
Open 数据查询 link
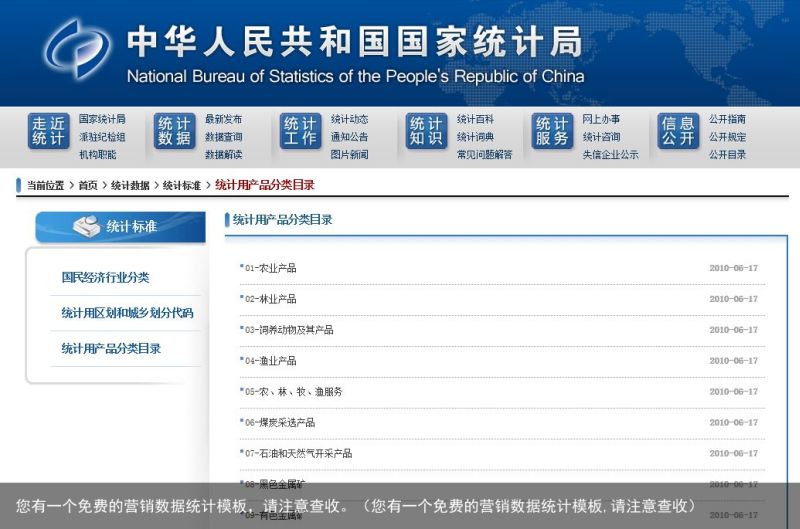tap(223, 137)
